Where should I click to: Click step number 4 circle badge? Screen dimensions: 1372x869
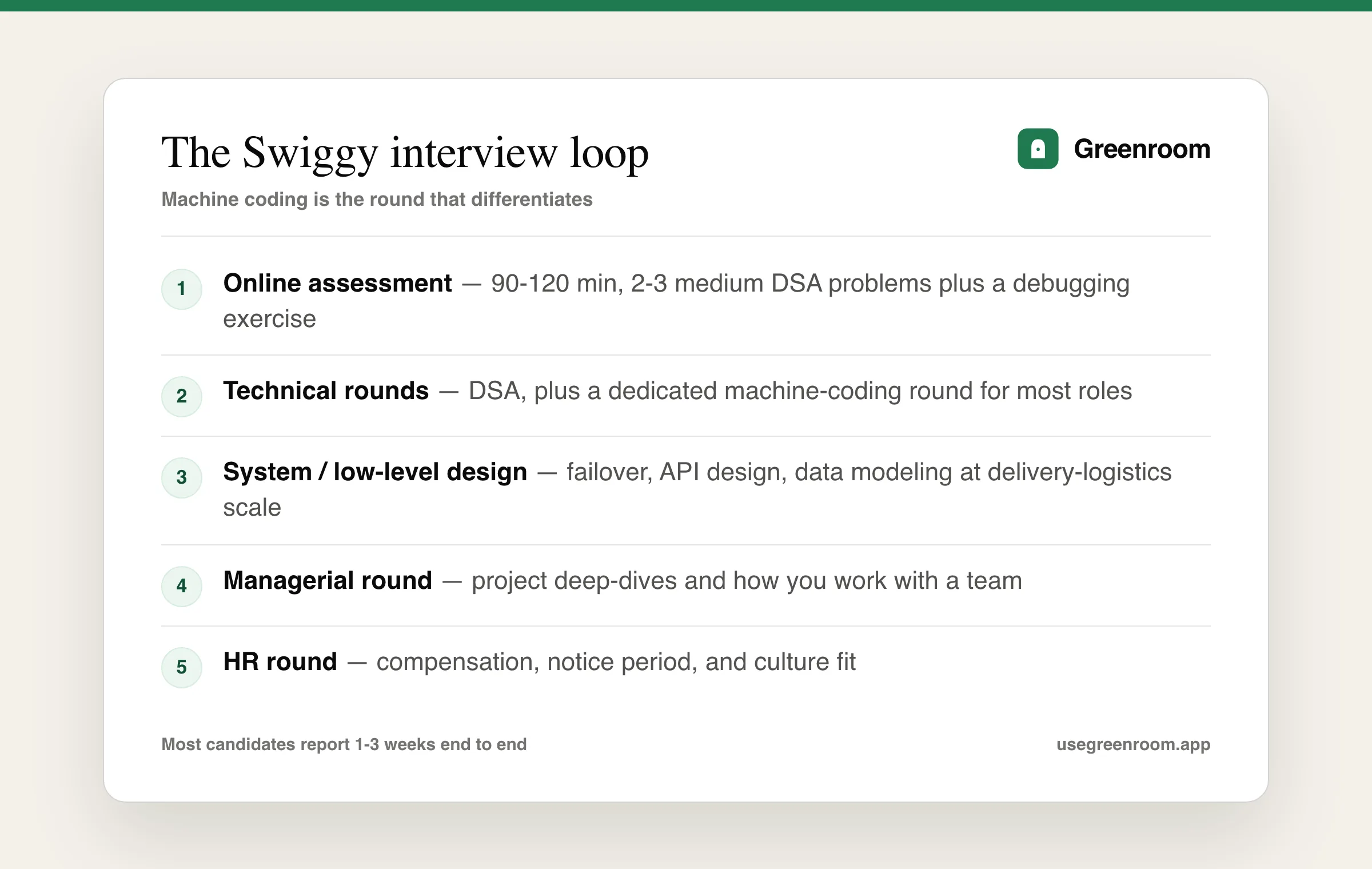click(182, 586)
